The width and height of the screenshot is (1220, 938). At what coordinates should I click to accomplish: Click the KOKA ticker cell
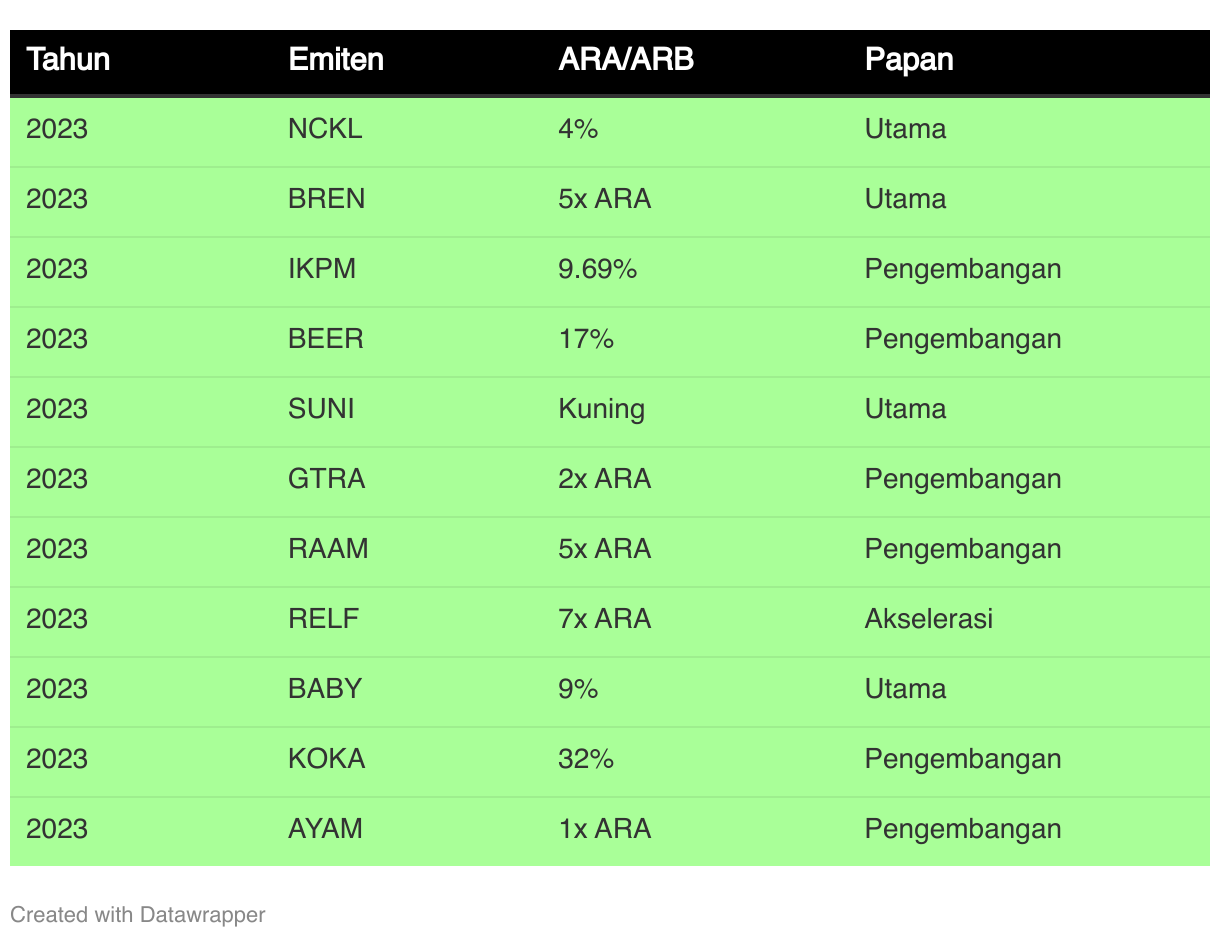(x=327, y=759)
